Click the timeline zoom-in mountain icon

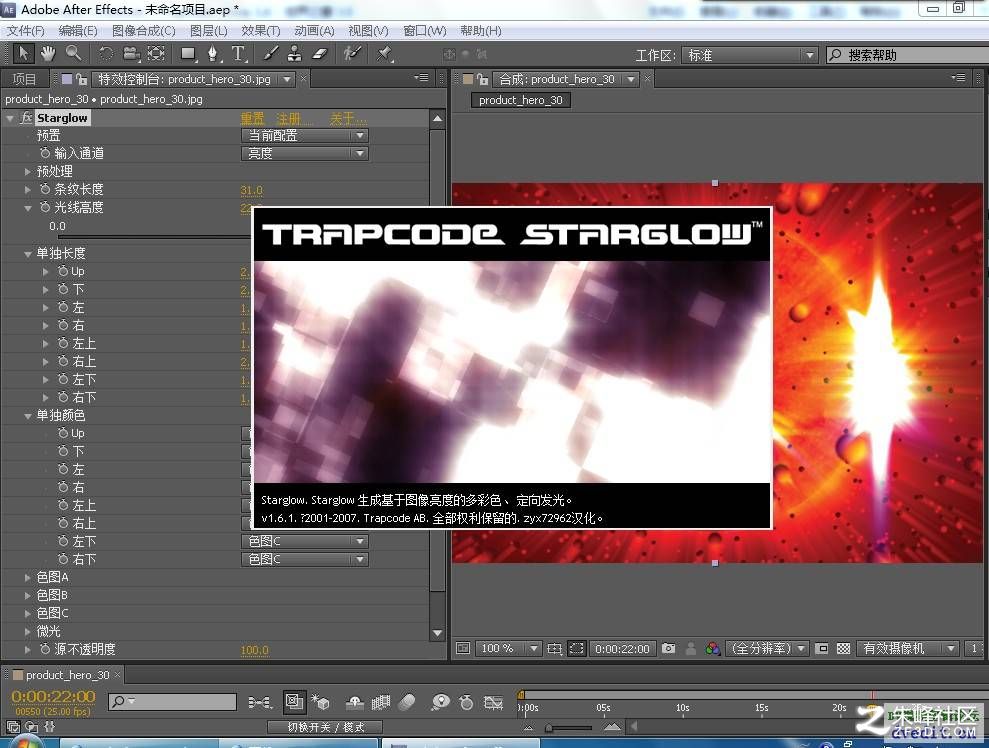click(x=611, y=727)
